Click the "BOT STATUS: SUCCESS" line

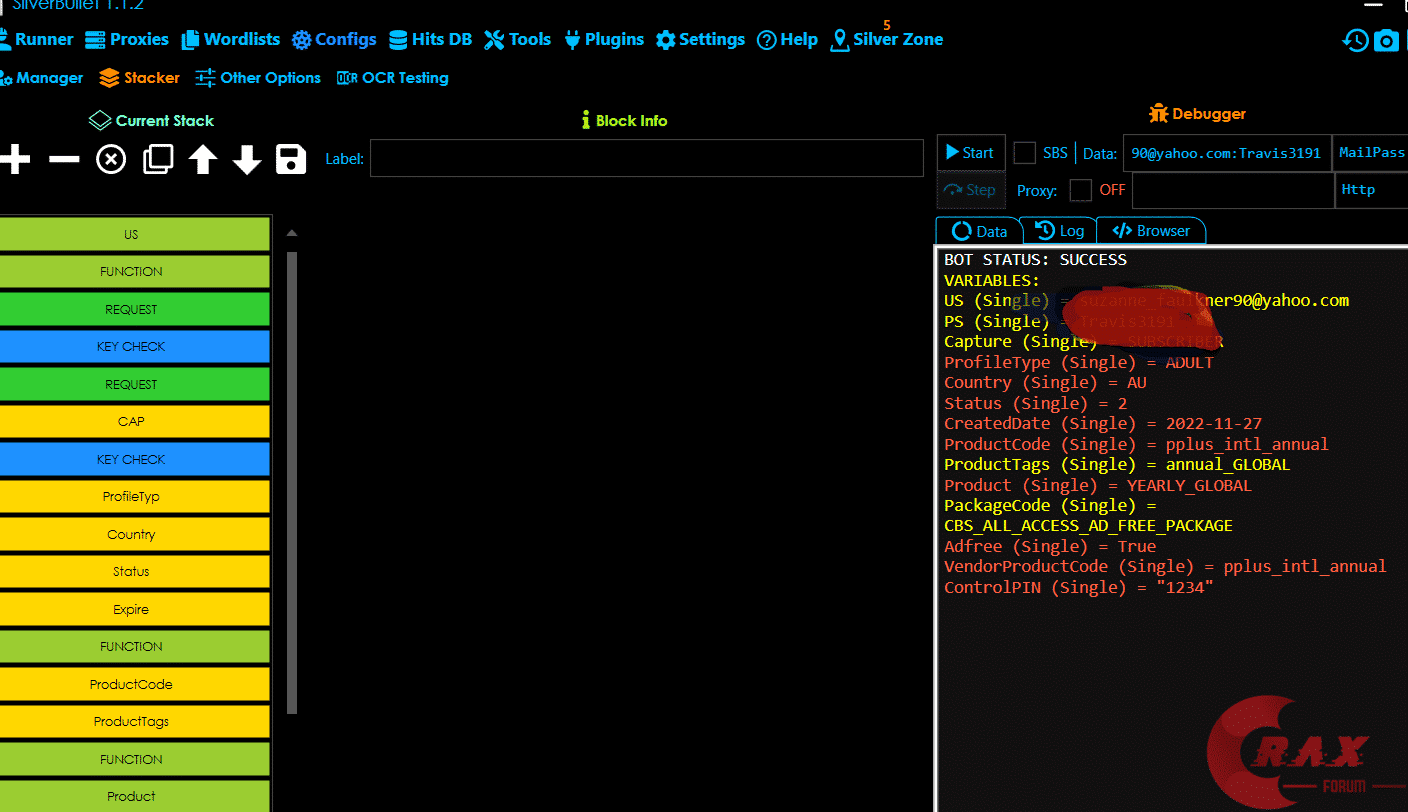1035,260
